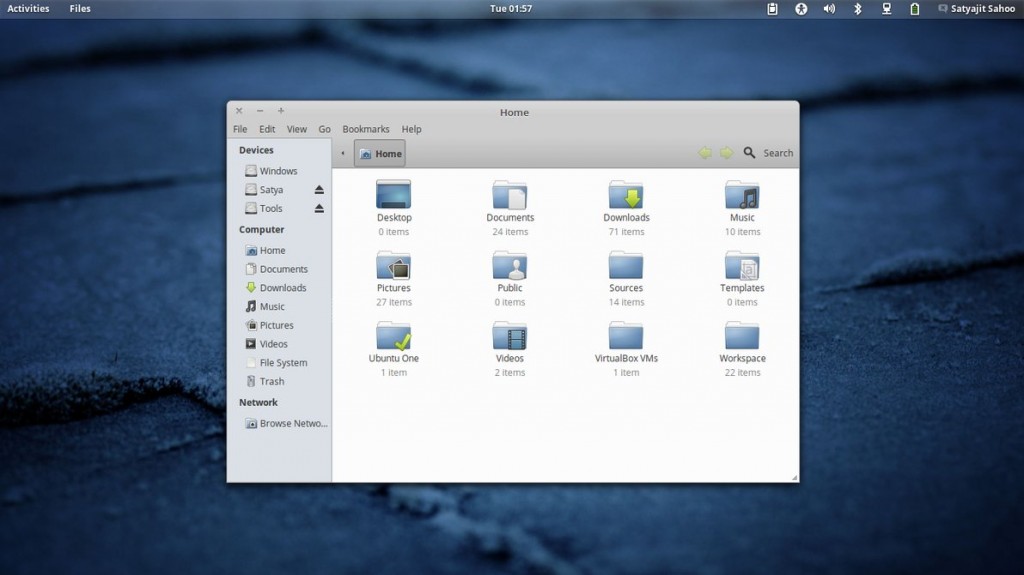Select Tools drive in sidebar

[x=271, y=208]
